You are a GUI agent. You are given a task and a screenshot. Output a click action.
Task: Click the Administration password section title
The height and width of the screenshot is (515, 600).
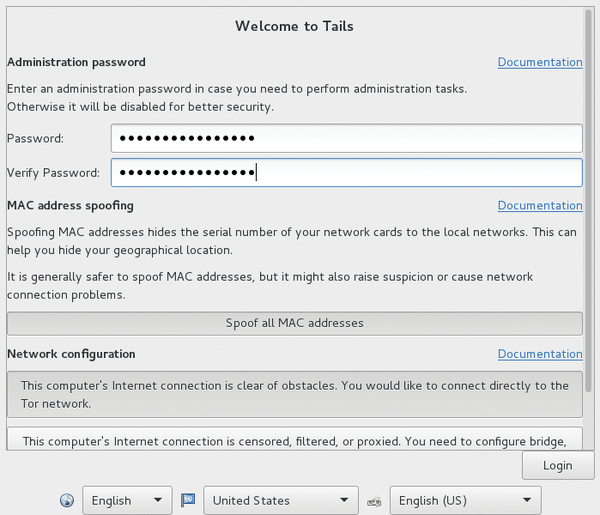pyautogui.click(x=77, y=62)
